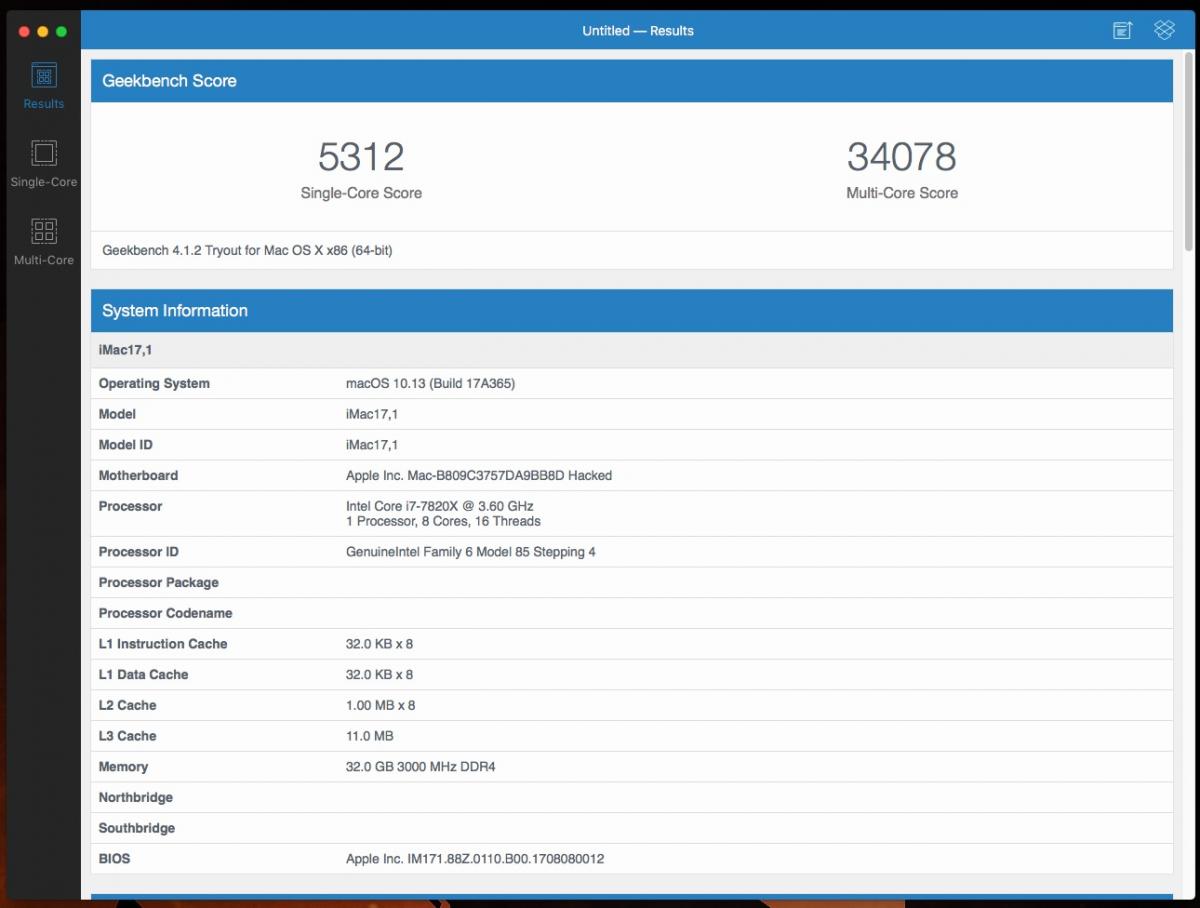Select the L1 Instruction Cache label
Screen dimensions: 1200x908
(x=163, y=644)
